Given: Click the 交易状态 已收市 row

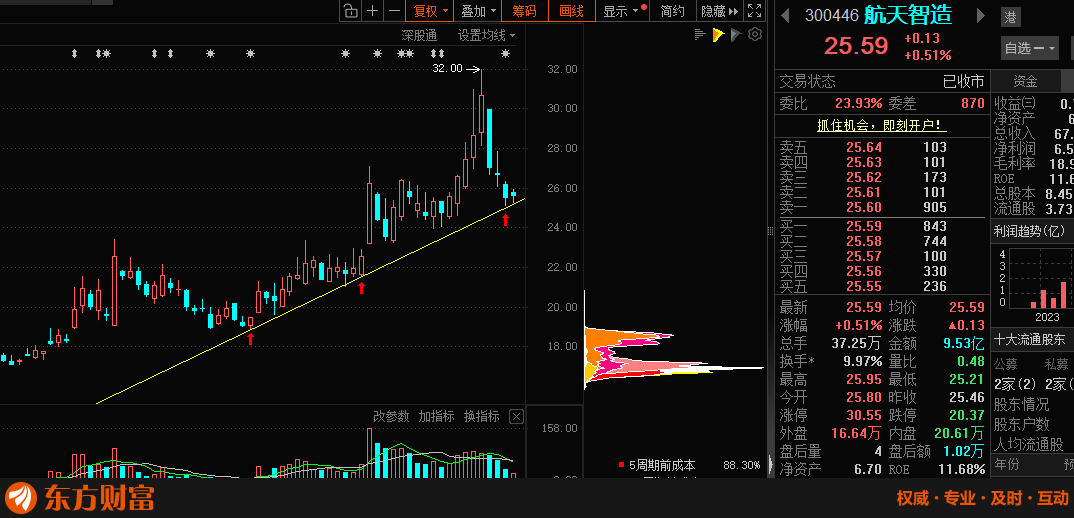Looking at the screenshot, I should [x=882, y=82].
